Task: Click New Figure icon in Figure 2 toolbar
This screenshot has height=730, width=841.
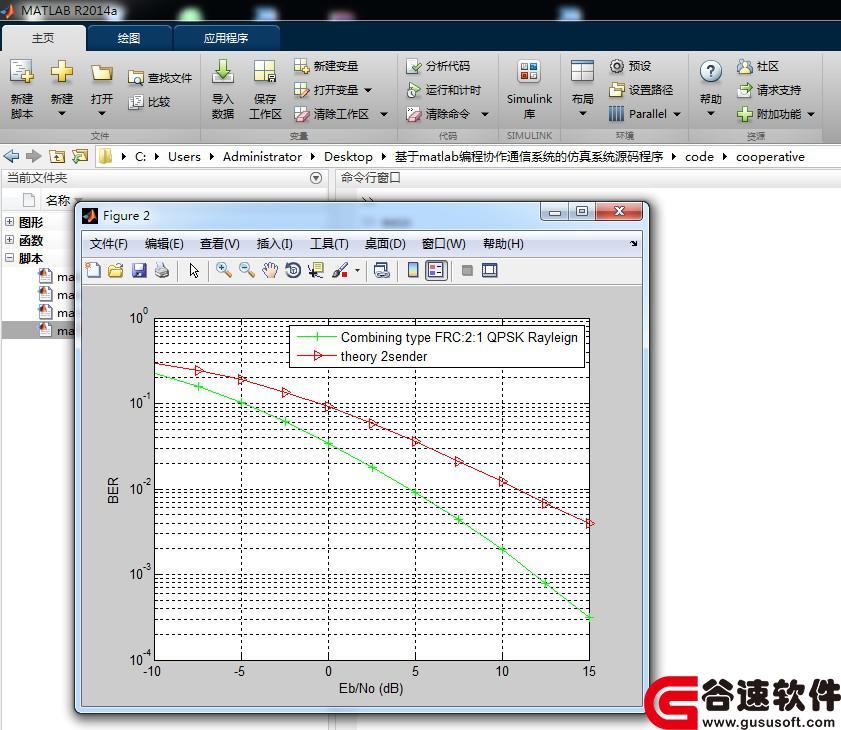Action: tap(93, 270)
